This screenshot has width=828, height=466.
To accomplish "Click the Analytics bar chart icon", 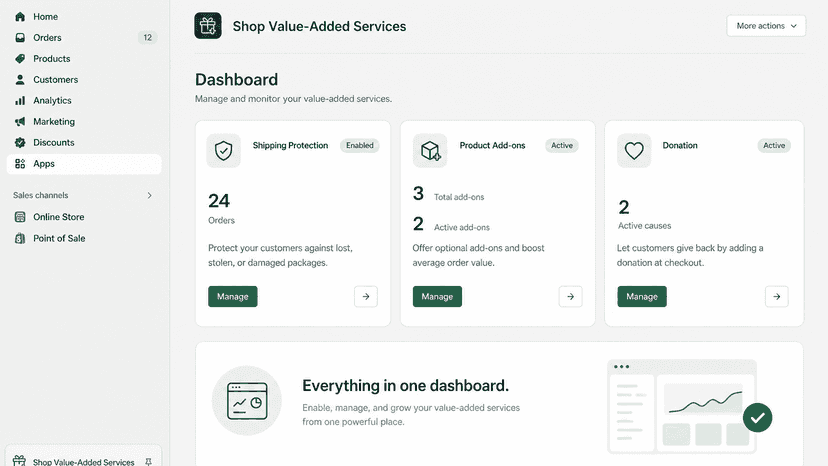I will tap(20, 100).
